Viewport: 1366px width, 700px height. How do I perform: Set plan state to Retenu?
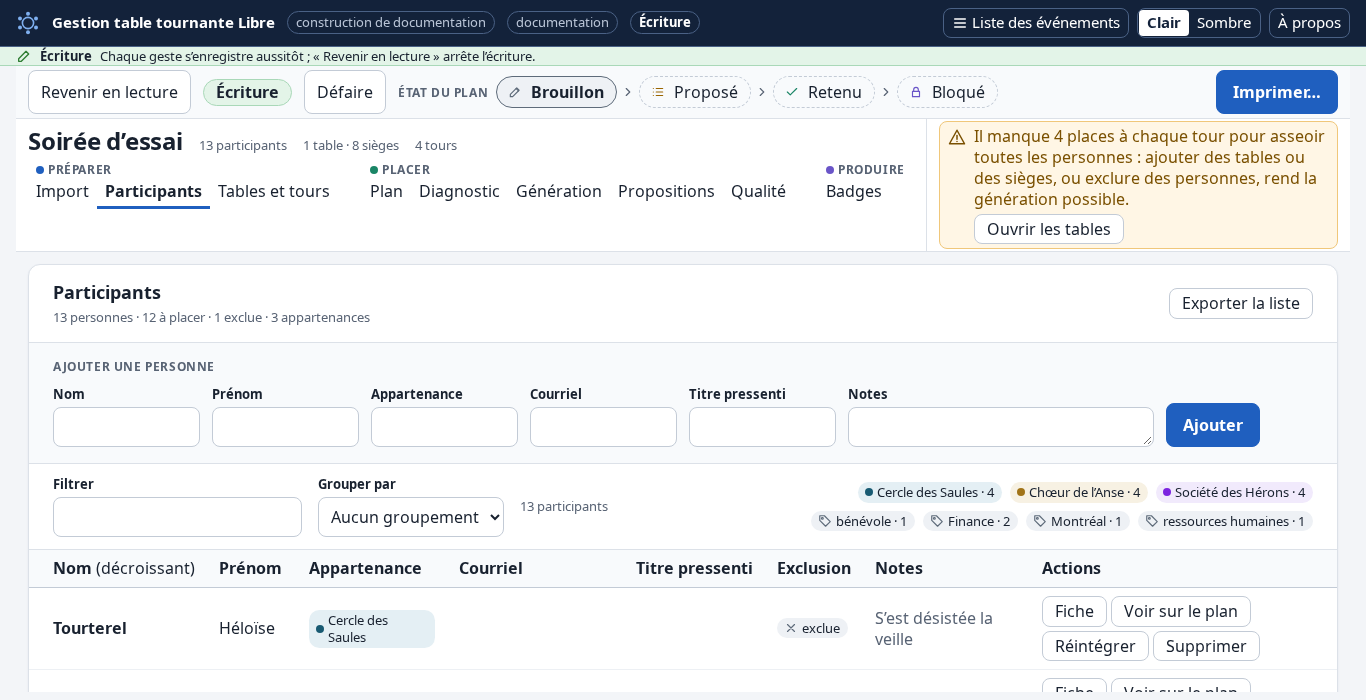[824, 92]
